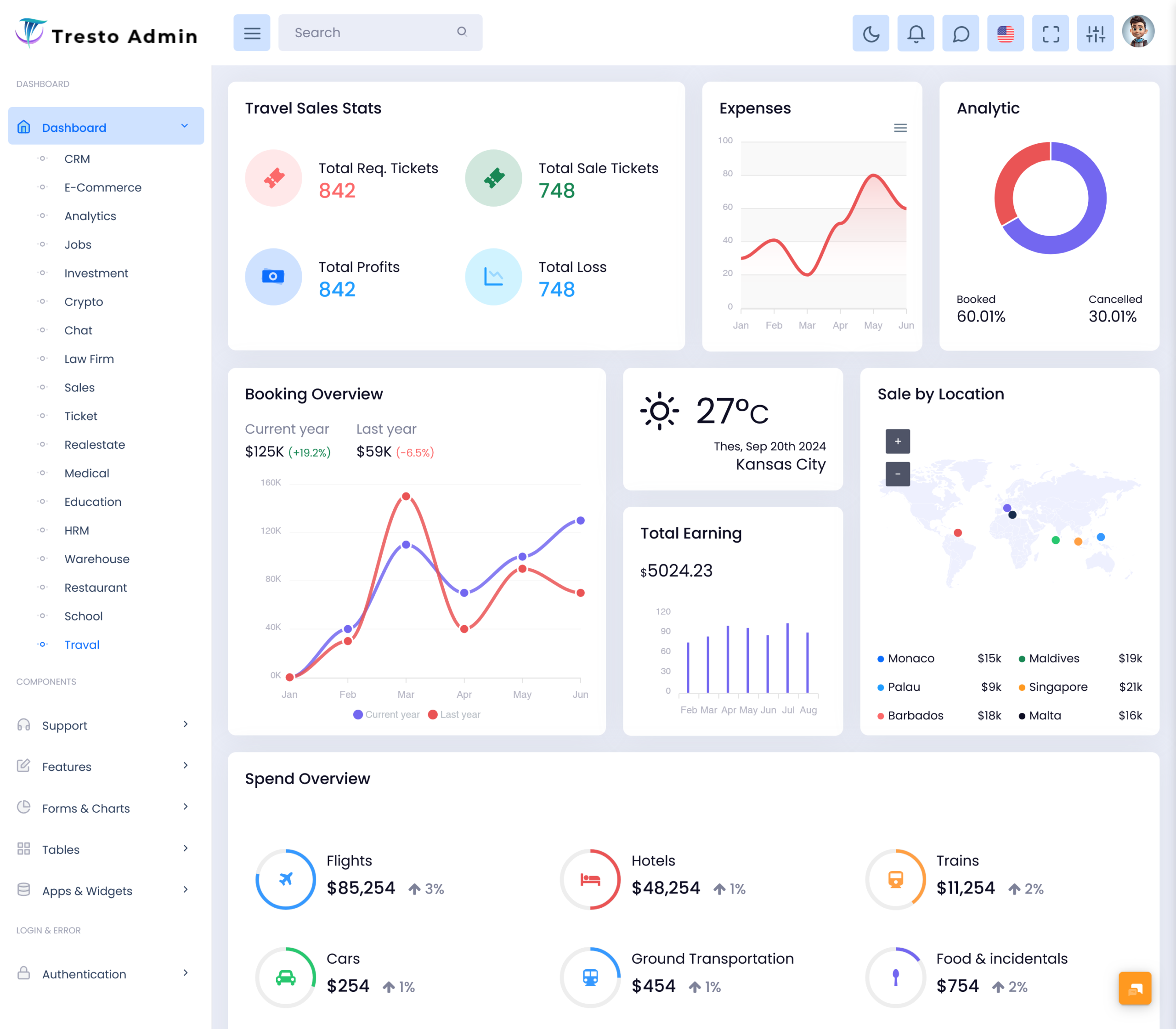Go to Restaurant dashboard
Viewport: 1176px width, 1029px height.
click(96, 588)
